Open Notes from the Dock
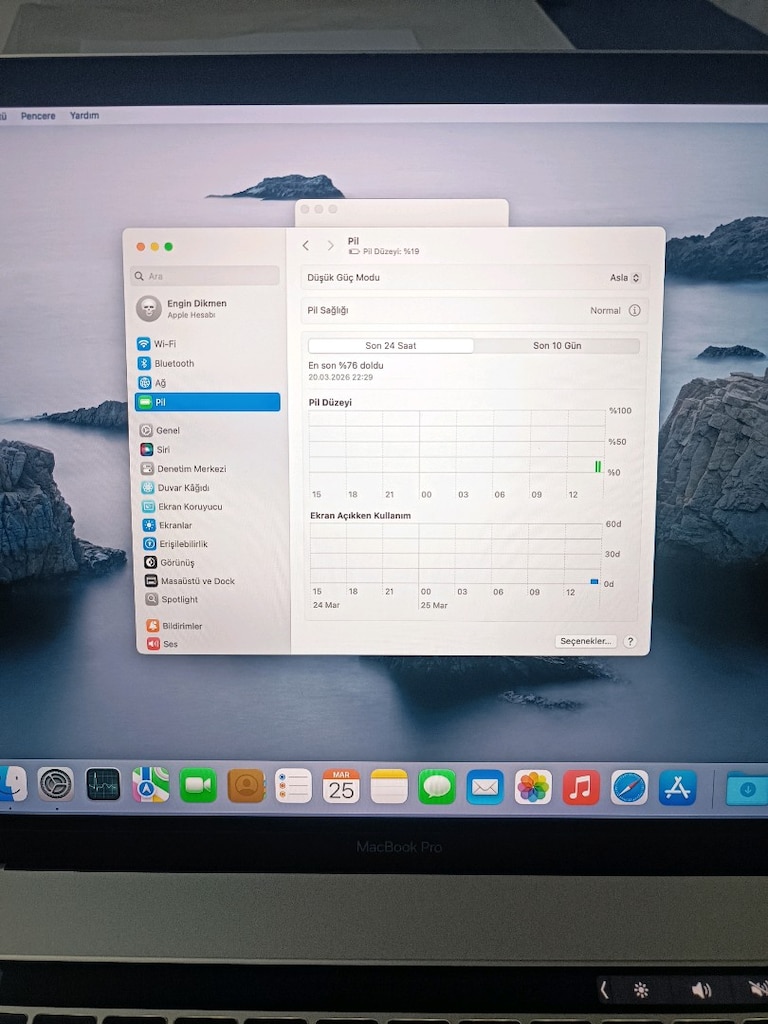The width and height of the screenshot is (768, 1024). click(x=389, y=786)
